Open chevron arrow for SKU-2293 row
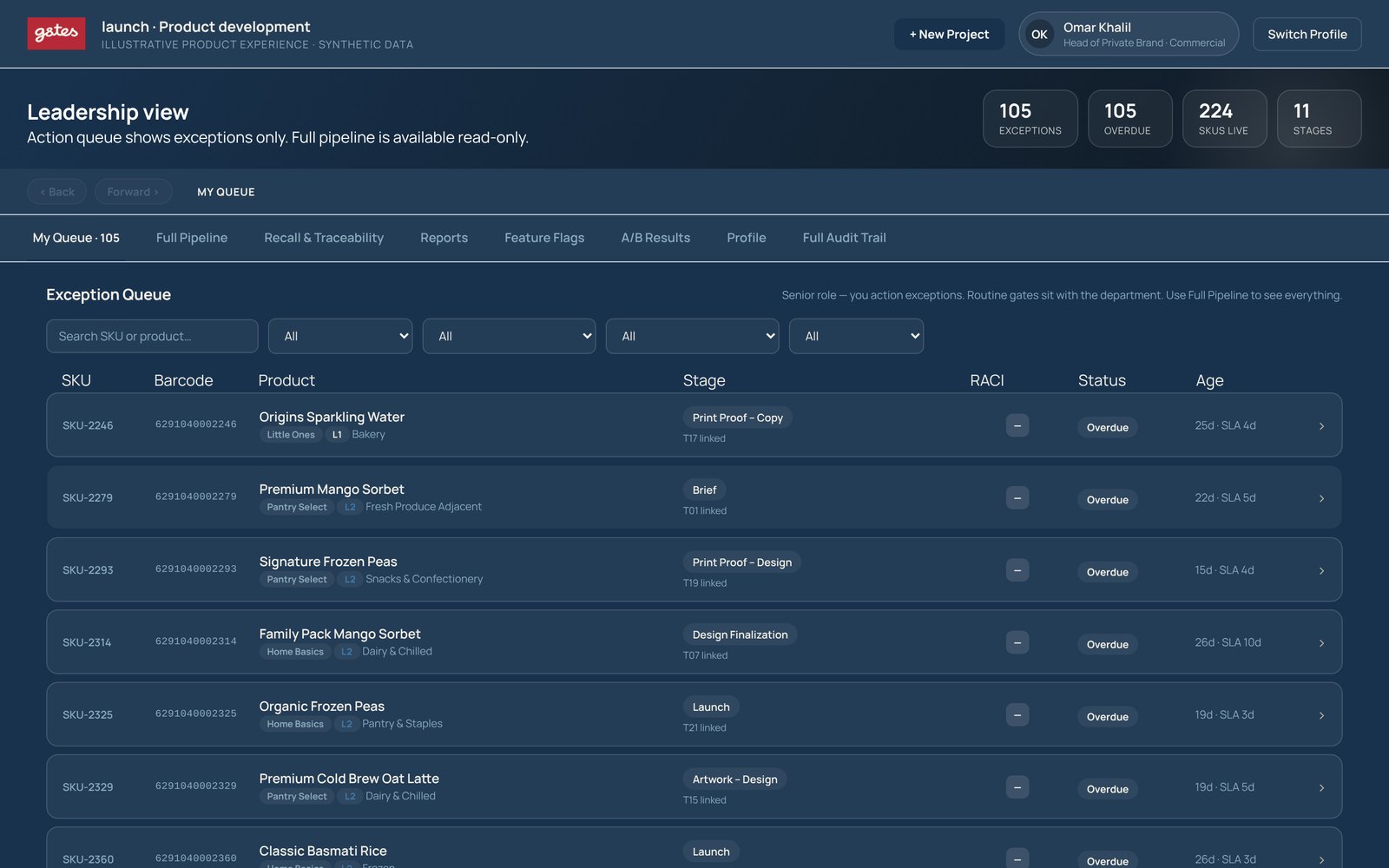Screen dimensions: 1389x868 [x=1321, y=570]
